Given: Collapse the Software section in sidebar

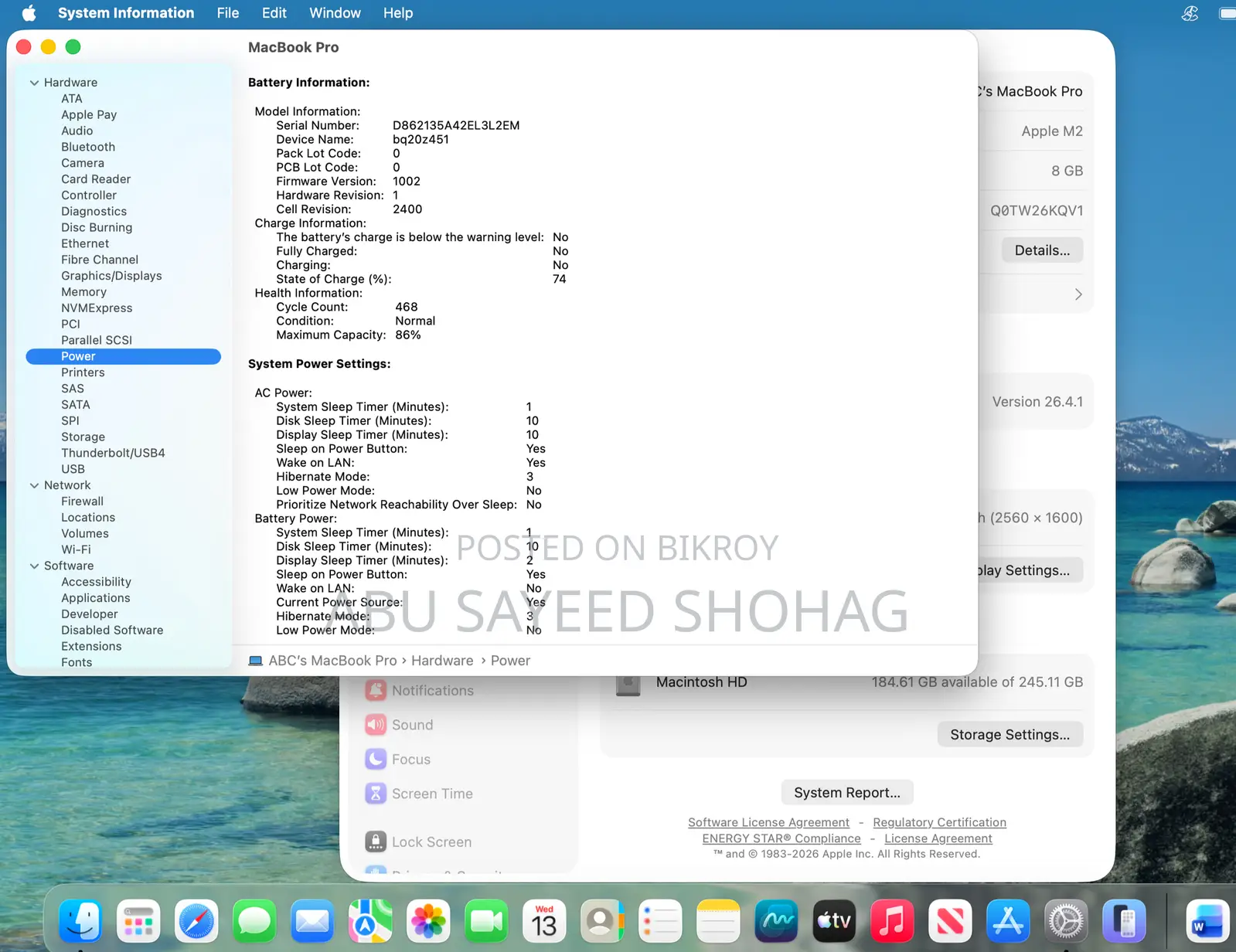Looking at the screenshot, I should 34,566.
